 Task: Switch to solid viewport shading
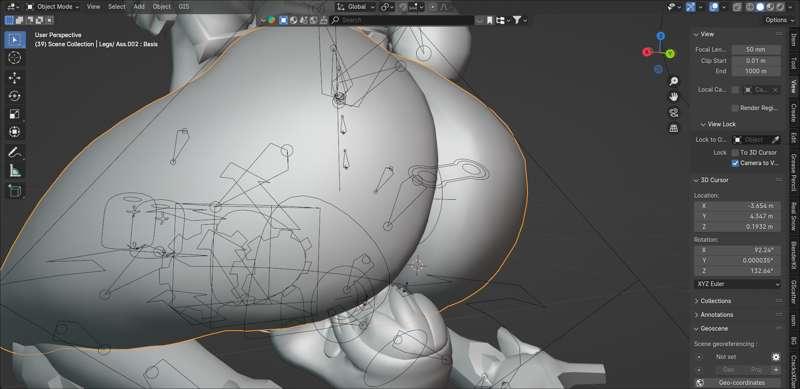click(x=760, y=7)
